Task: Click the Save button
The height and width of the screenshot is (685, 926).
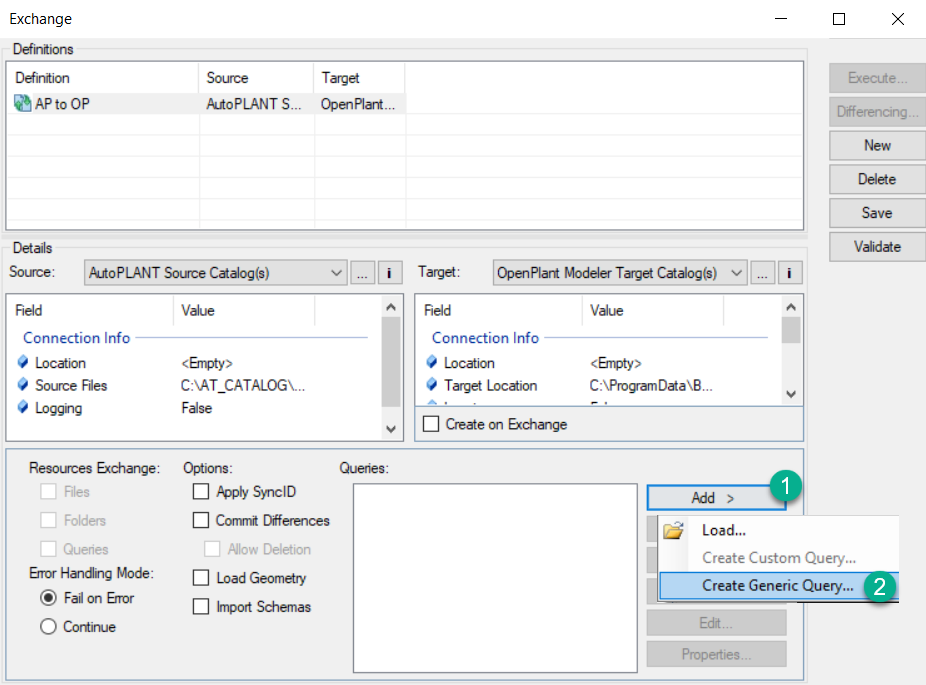Action: coord(877,213)
